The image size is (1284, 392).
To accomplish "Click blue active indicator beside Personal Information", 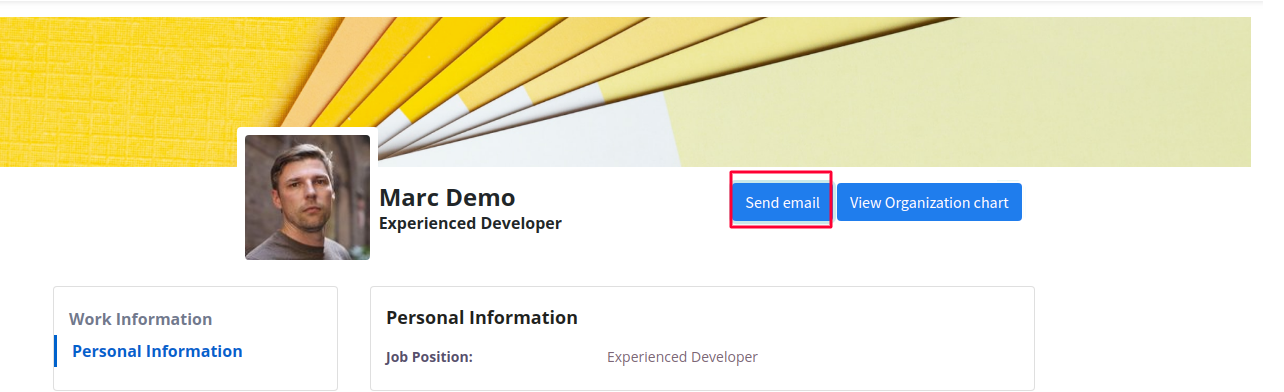I will [56, 351].
